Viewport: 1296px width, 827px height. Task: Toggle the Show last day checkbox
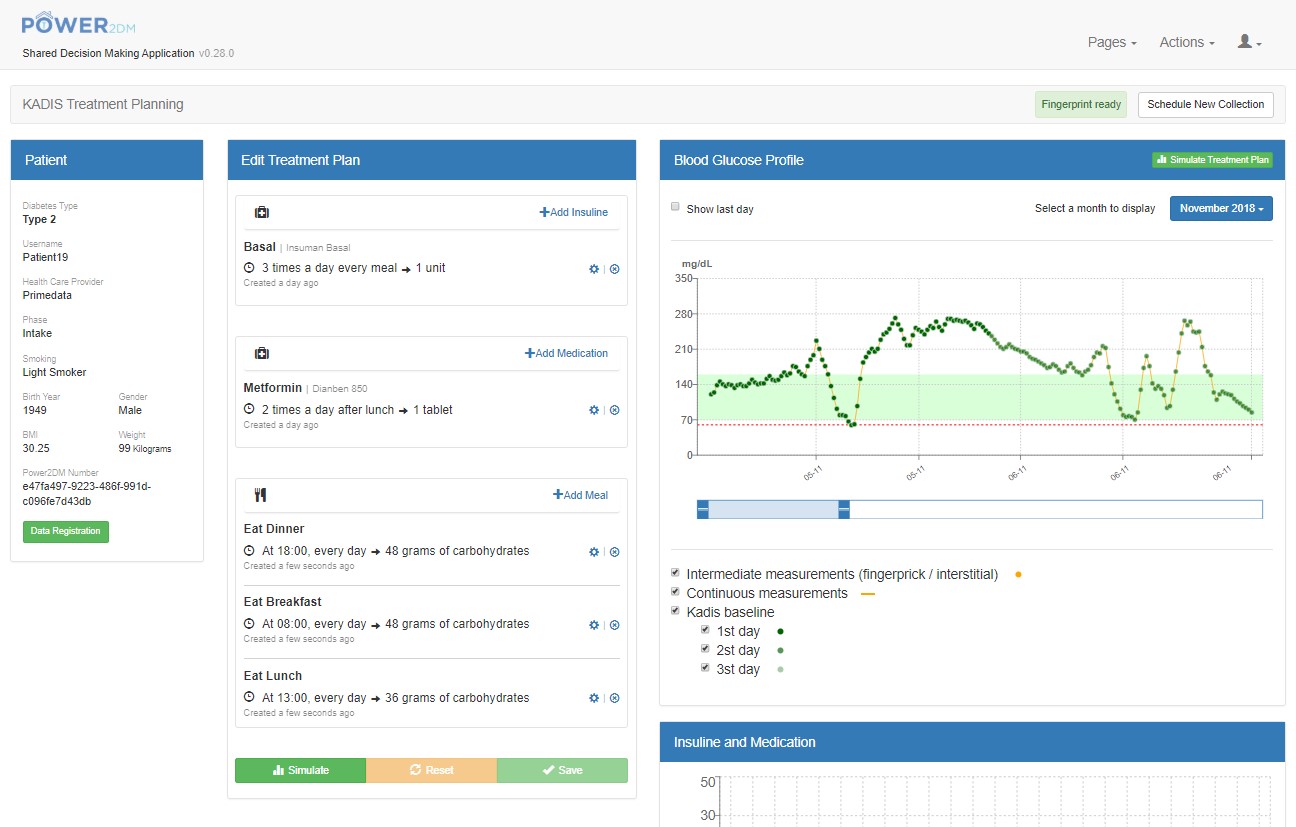click(675, 208)
